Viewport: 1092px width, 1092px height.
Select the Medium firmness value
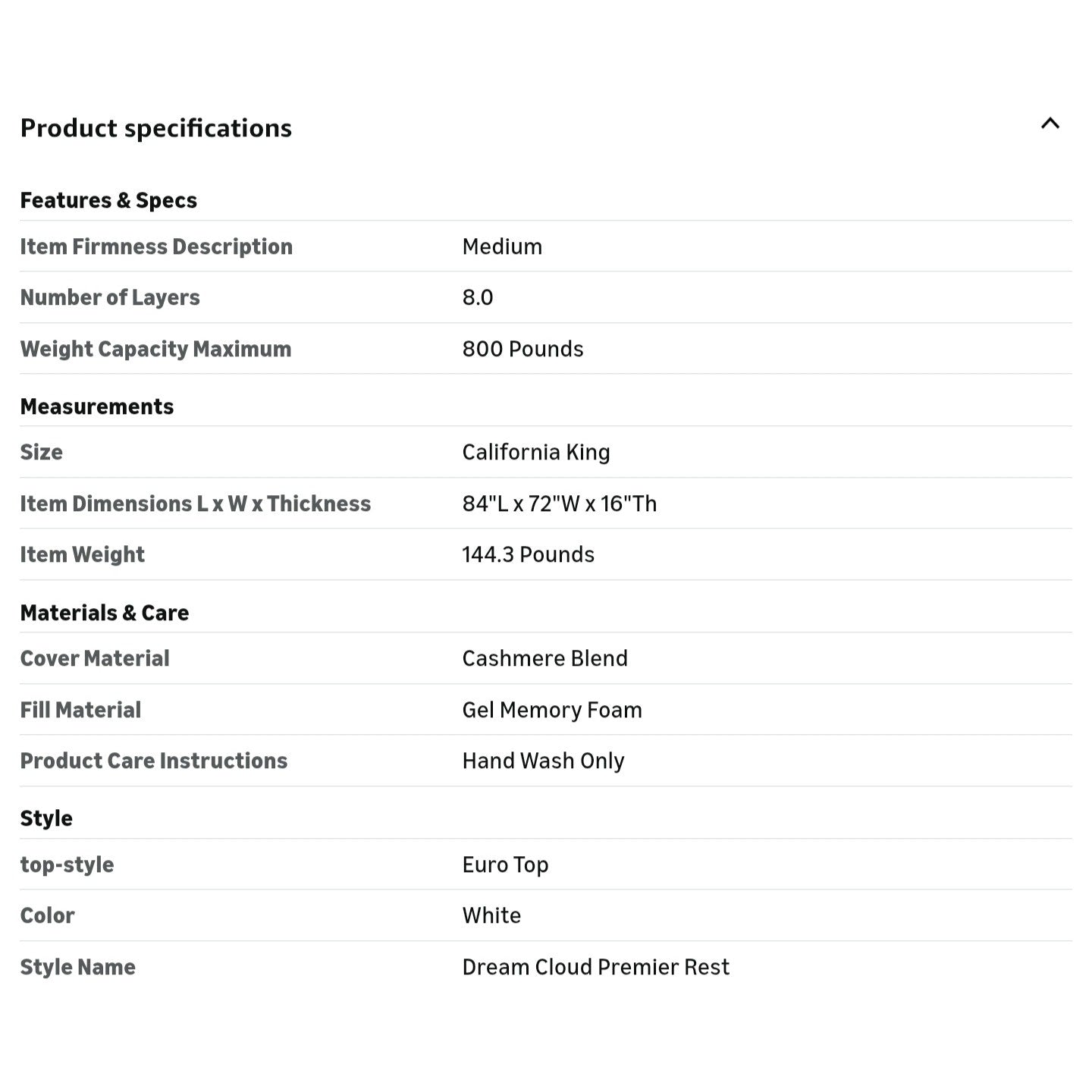point(502,246)
